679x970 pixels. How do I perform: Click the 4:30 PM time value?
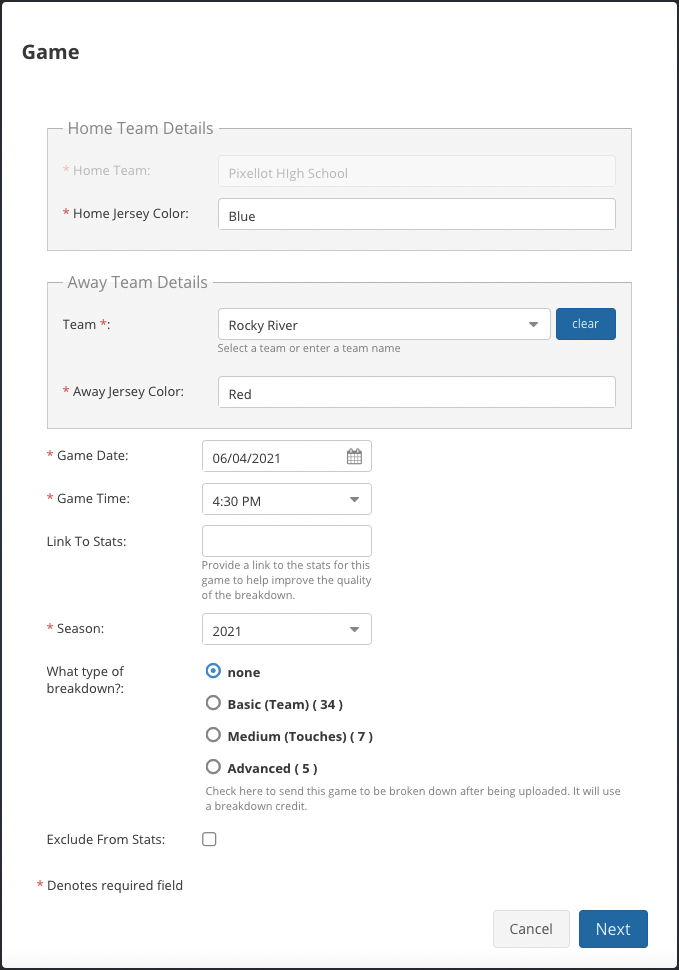coord(237,501)
